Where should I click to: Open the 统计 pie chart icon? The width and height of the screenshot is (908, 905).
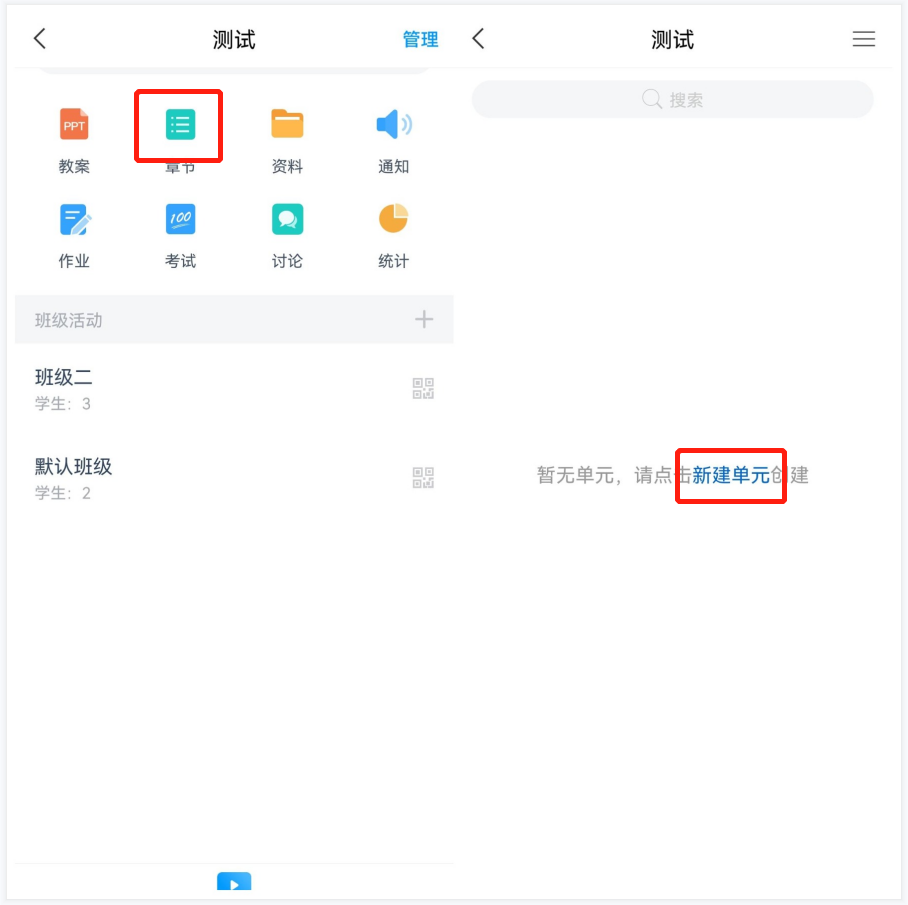394,218
